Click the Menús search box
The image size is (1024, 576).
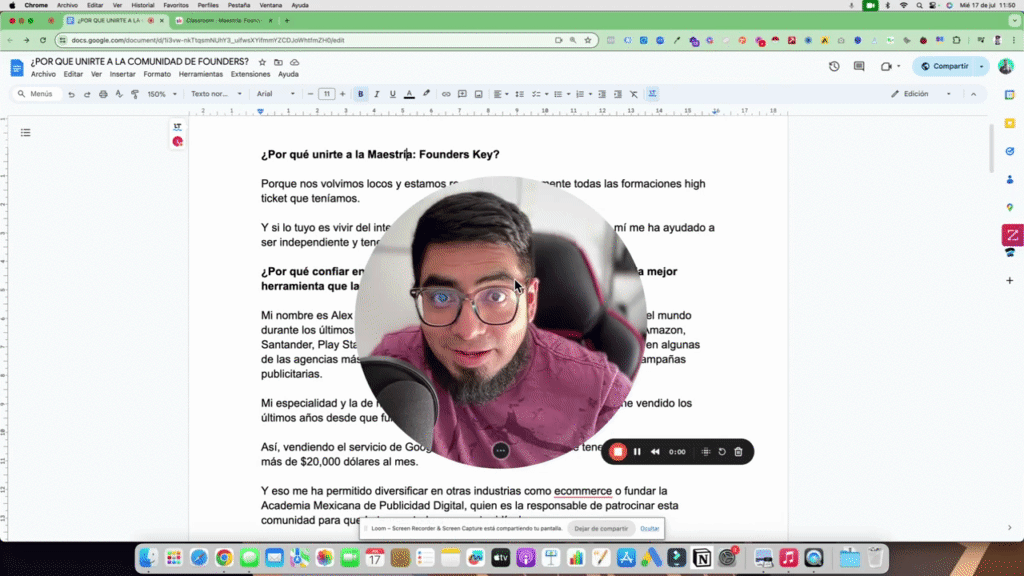pyautogui.click(x=37, y=94)
